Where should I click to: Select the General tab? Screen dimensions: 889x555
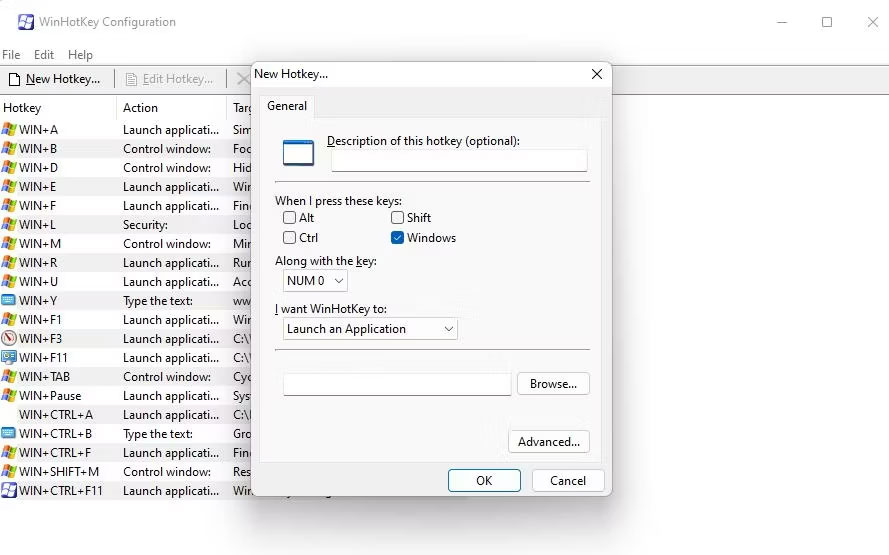point(287,106)
